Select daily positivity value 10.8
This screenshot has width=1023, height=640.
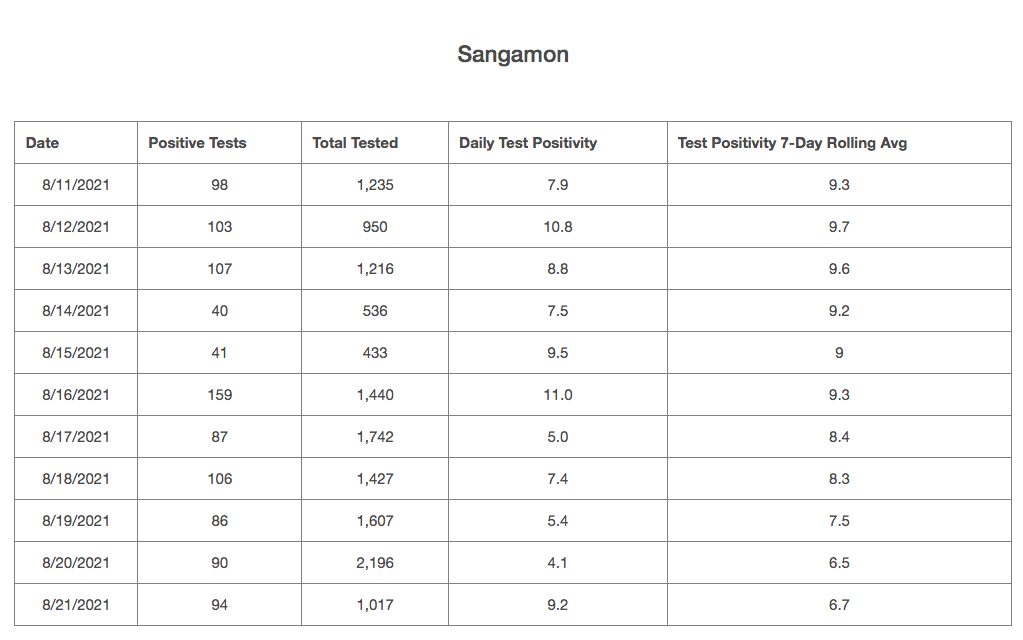coord(558,227)
